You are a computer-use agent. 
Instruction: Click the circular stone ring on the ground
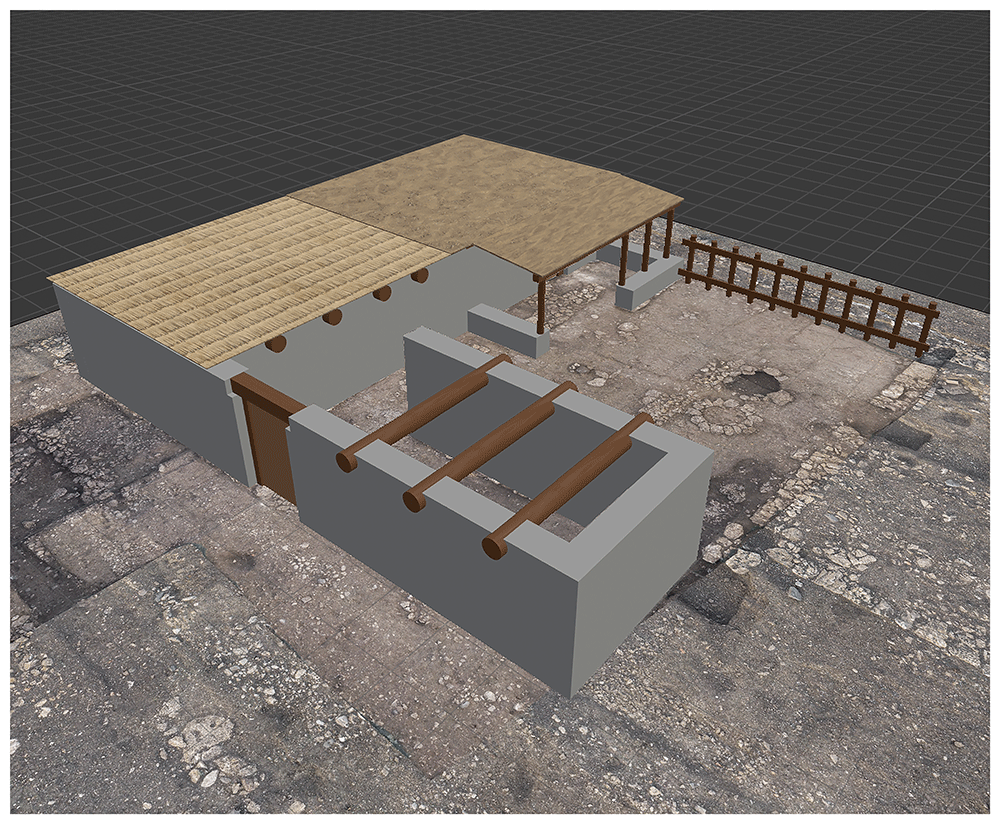724,417
